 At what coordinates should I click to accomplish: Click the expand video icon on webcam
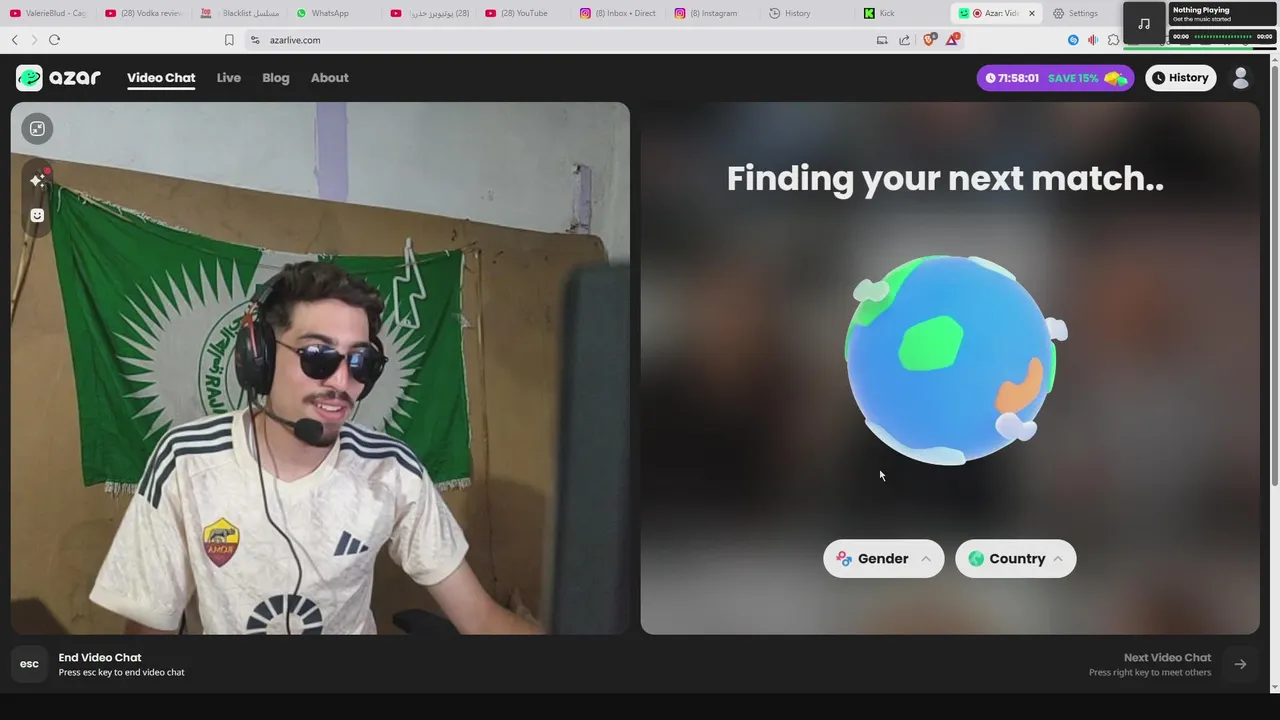tap(37, 129)
